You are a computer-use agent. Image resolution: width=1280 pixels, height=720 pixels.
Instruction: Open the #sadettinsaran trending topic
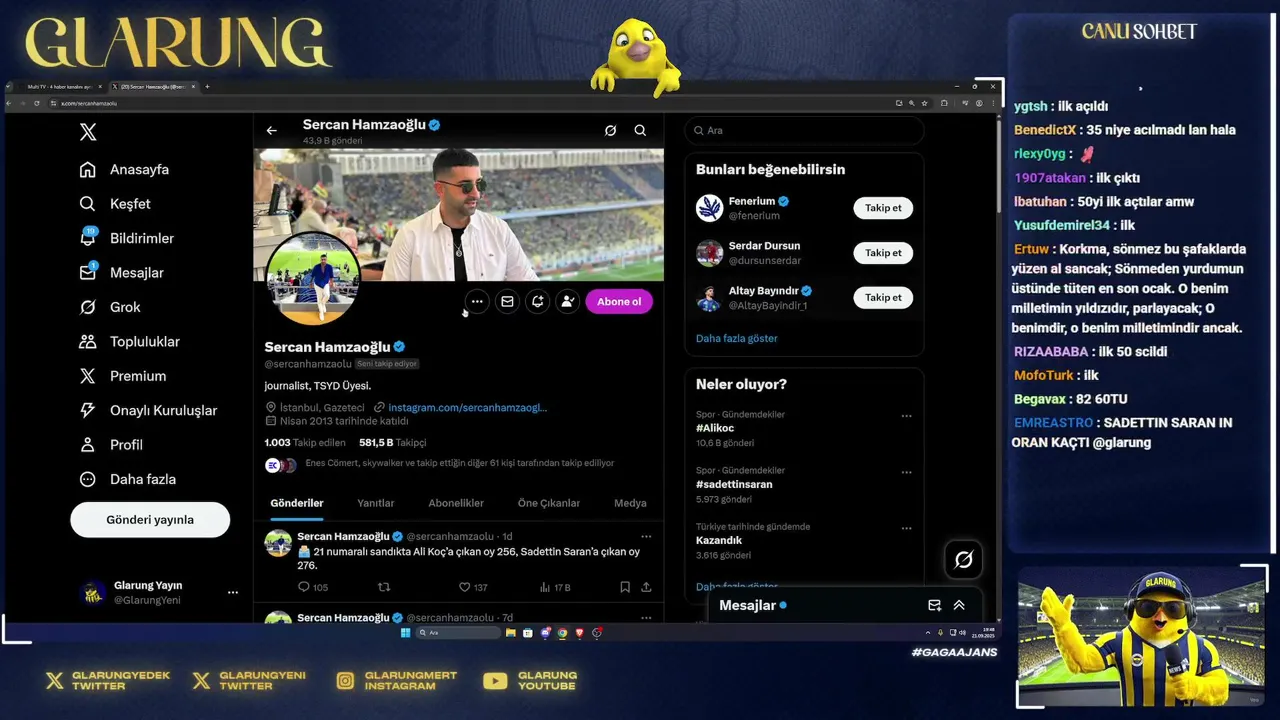(734, 484)
